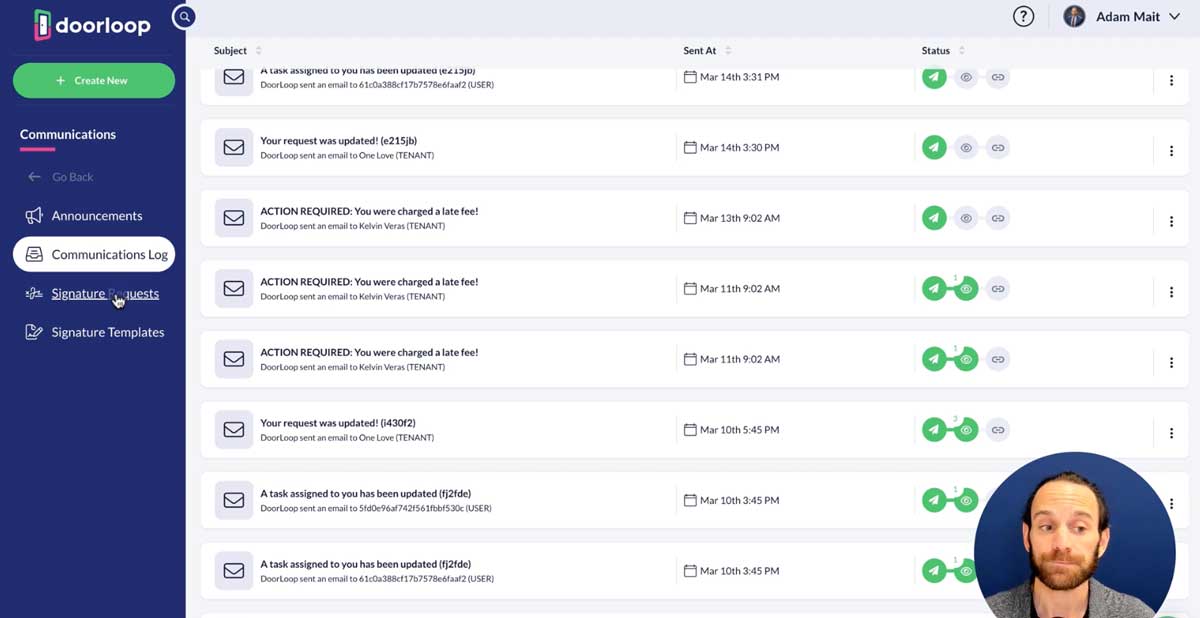The height and width of the screenshot is (618, 1200).
Task: Click the Signature Templates icon
Action: coord(31,331)
